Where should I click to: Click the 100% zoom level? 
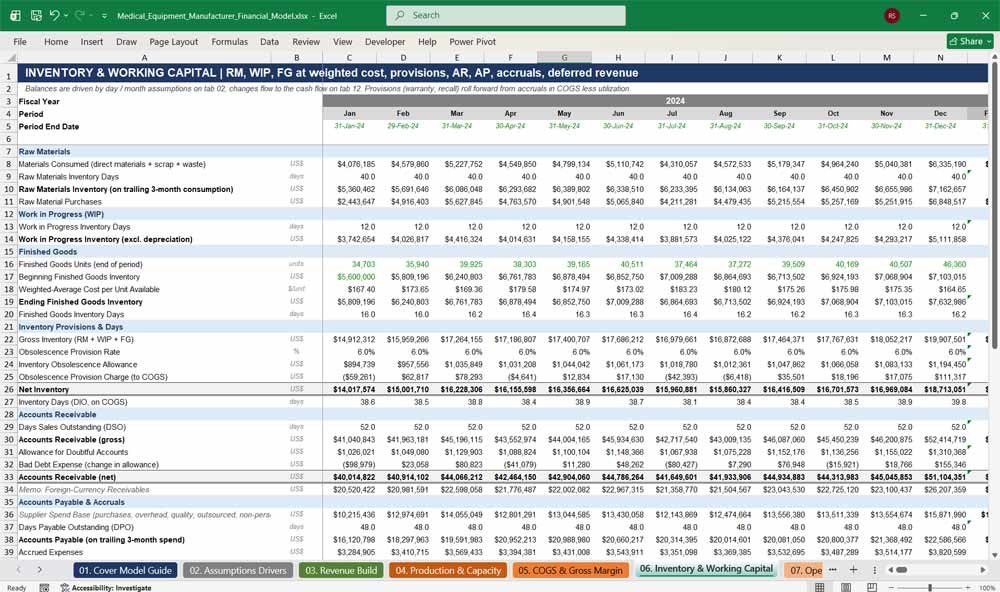[x=987, y=588]
